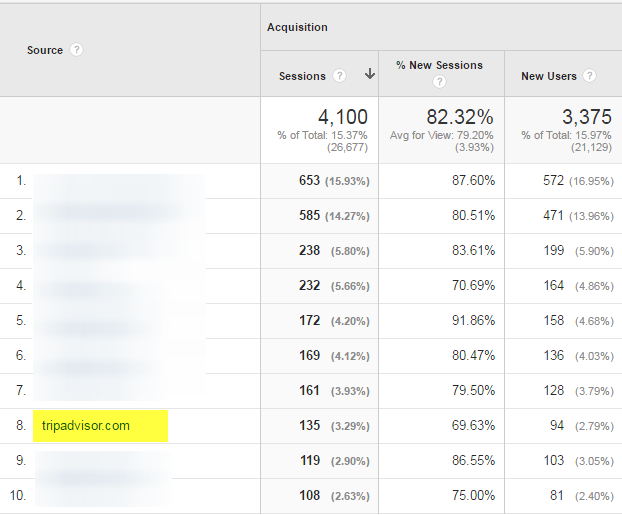Open help icon next to Sessions header
The height and width of the screenshot is (515, 622).
pos(339,75)
